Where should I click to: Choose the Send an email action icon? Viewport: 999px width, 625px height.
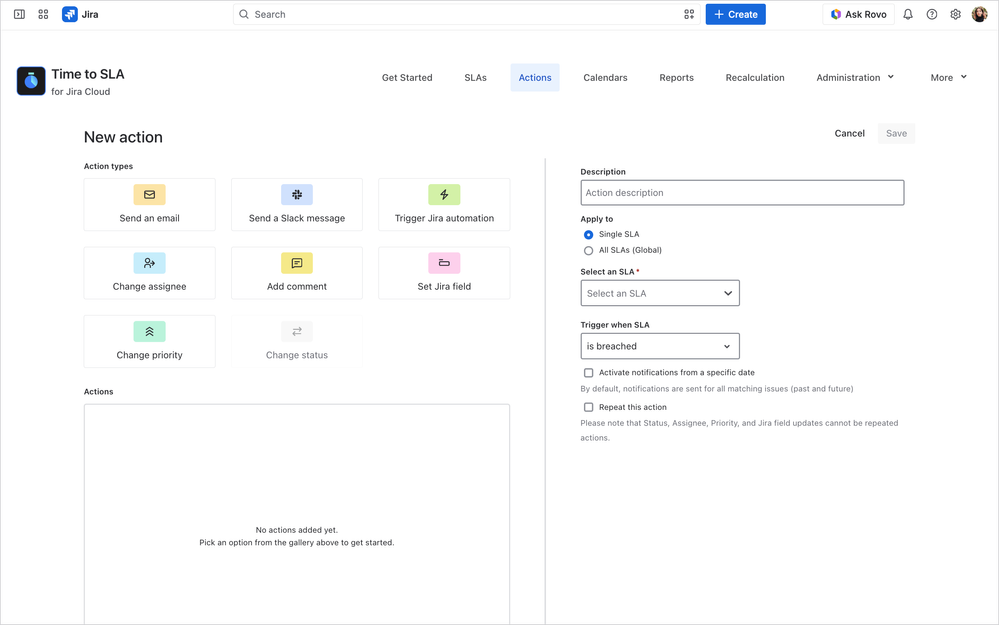[150, 195]
